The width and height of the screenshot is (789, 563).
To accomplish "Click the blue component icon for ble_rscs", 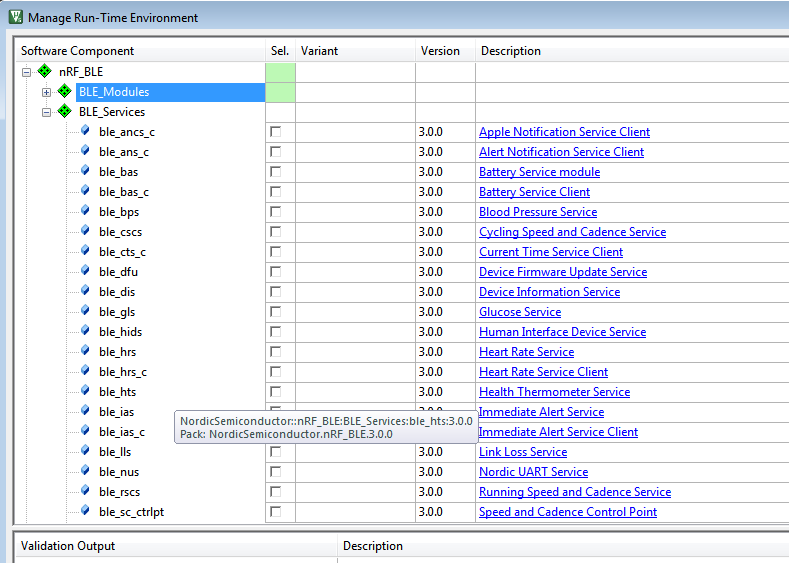I will pos(85,491).
